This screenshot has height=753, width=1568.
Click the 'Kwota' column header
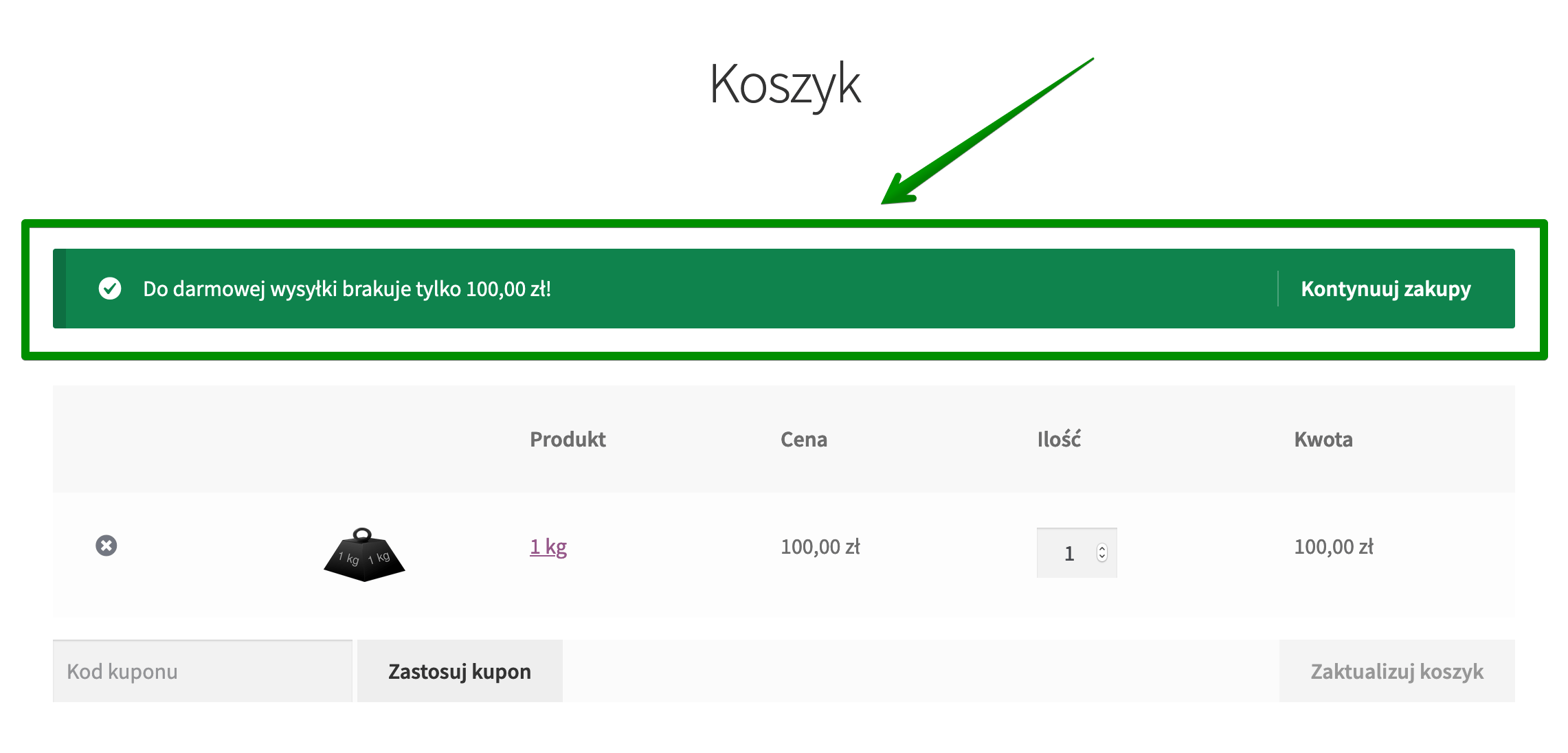pos(1323,440)
